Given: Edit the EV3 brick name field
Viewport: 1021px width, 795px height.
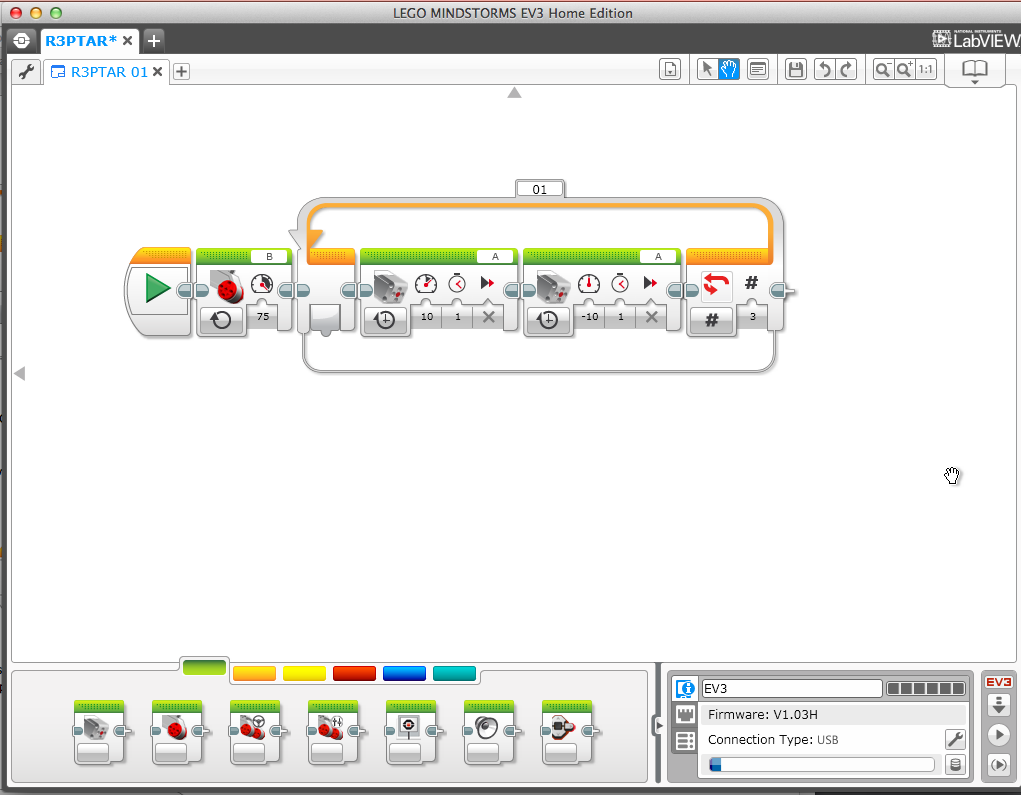Looking at the screenshot, I should [792, 688].
